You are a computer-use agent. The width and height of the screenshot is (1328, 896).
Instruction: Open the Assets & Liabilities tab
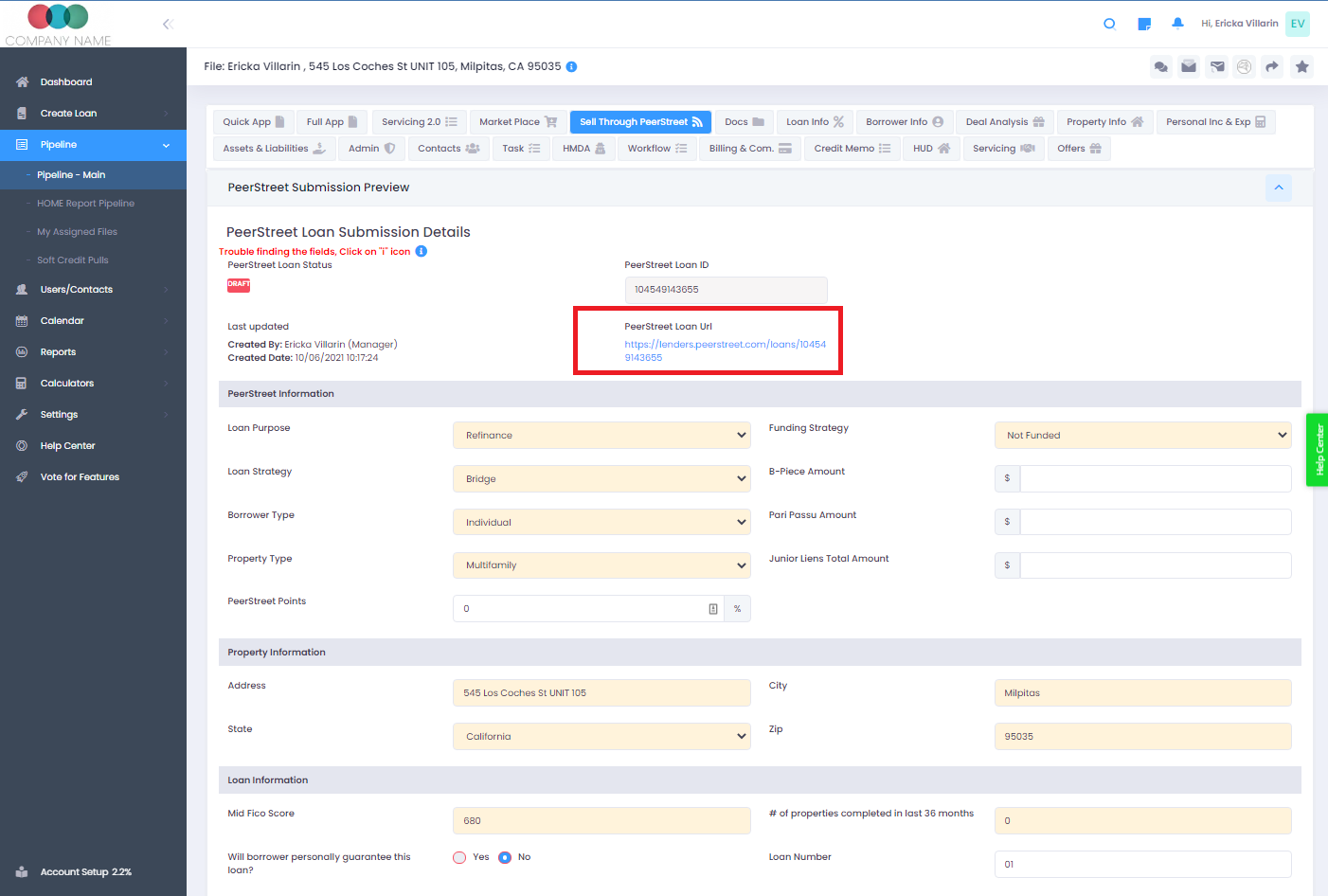click(274, 149)
